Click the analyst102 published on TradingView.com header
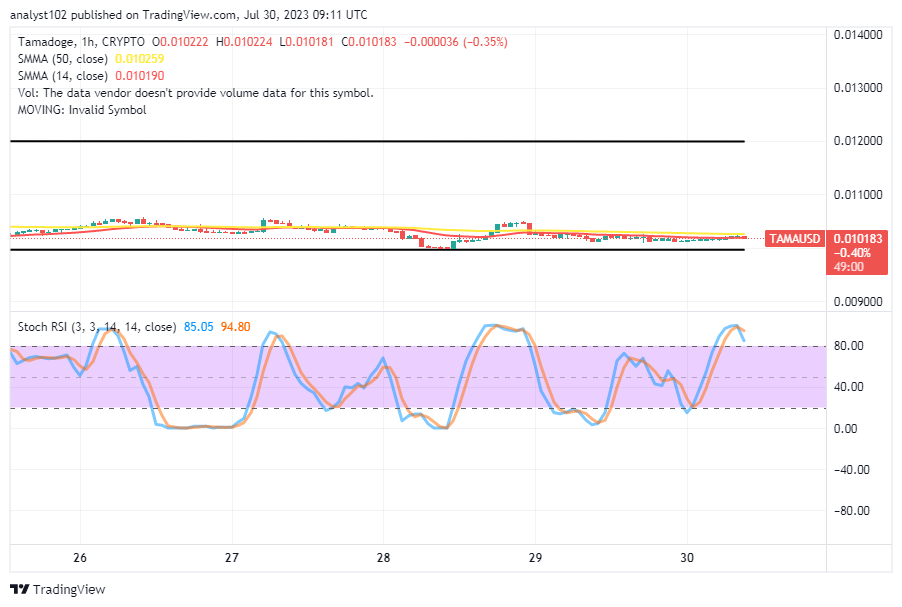The image size is (902, 607). (x=189, y=15)
